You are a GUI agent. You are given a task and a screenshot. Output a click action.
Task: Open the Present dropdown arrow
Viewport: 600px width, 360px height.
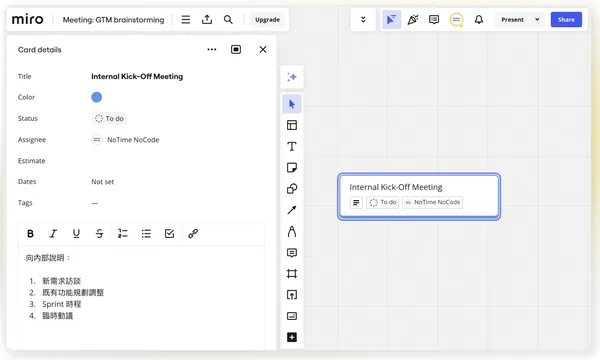point(537,20)
